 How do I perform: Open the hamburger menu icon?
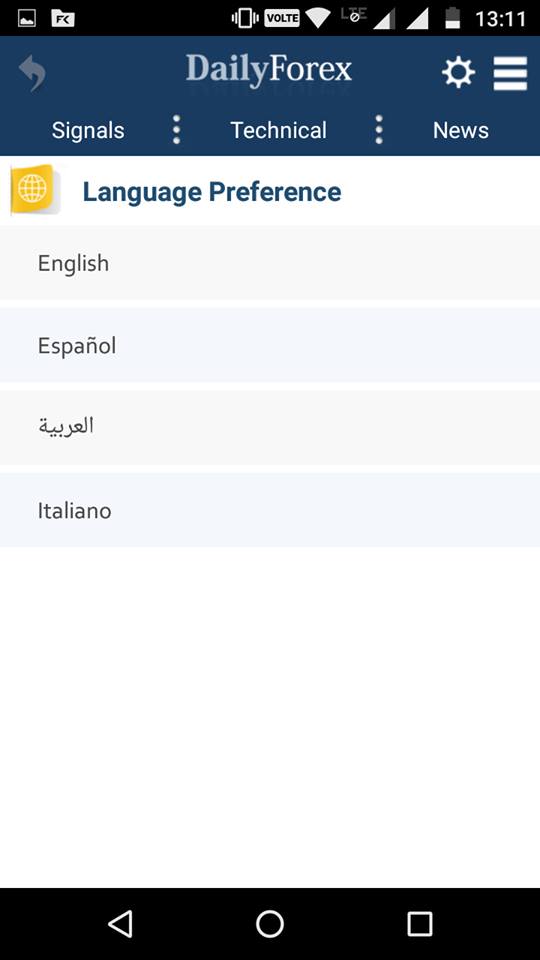511,73
